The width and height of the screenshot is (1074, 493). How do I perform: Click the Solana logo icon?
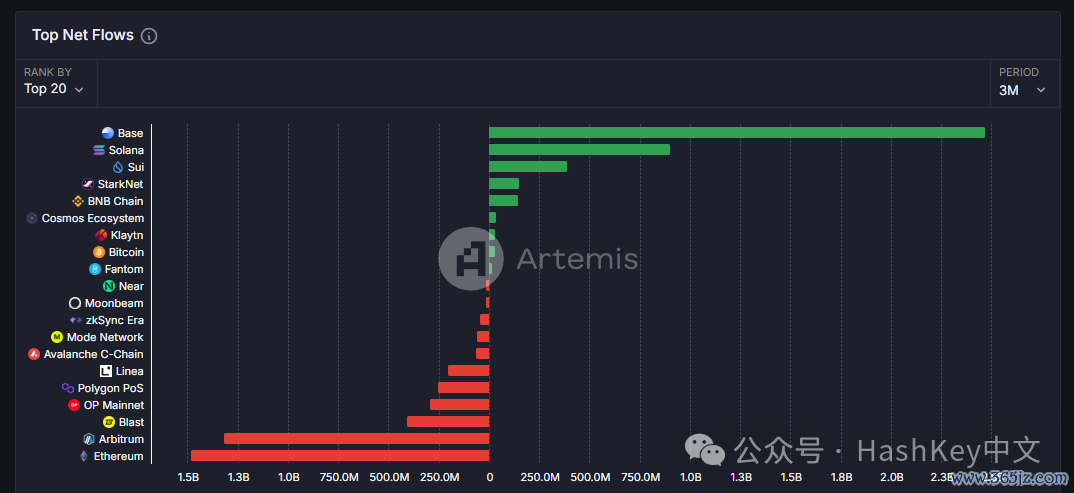99,150
